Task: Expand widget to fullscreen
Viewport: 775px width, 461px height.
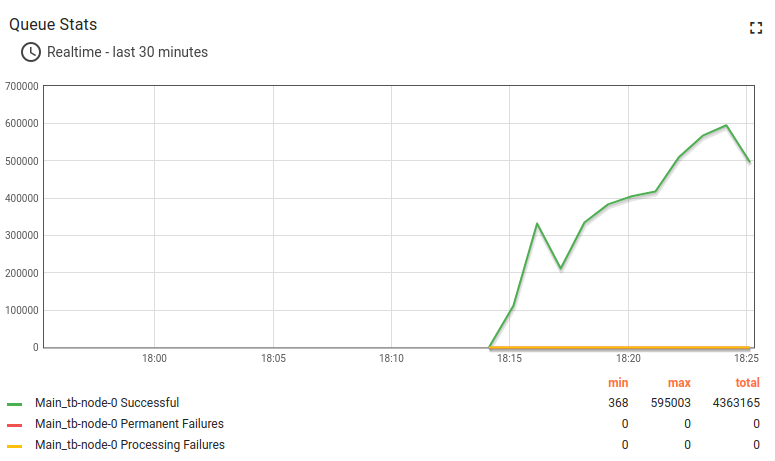Action: (x=756, y=28)
